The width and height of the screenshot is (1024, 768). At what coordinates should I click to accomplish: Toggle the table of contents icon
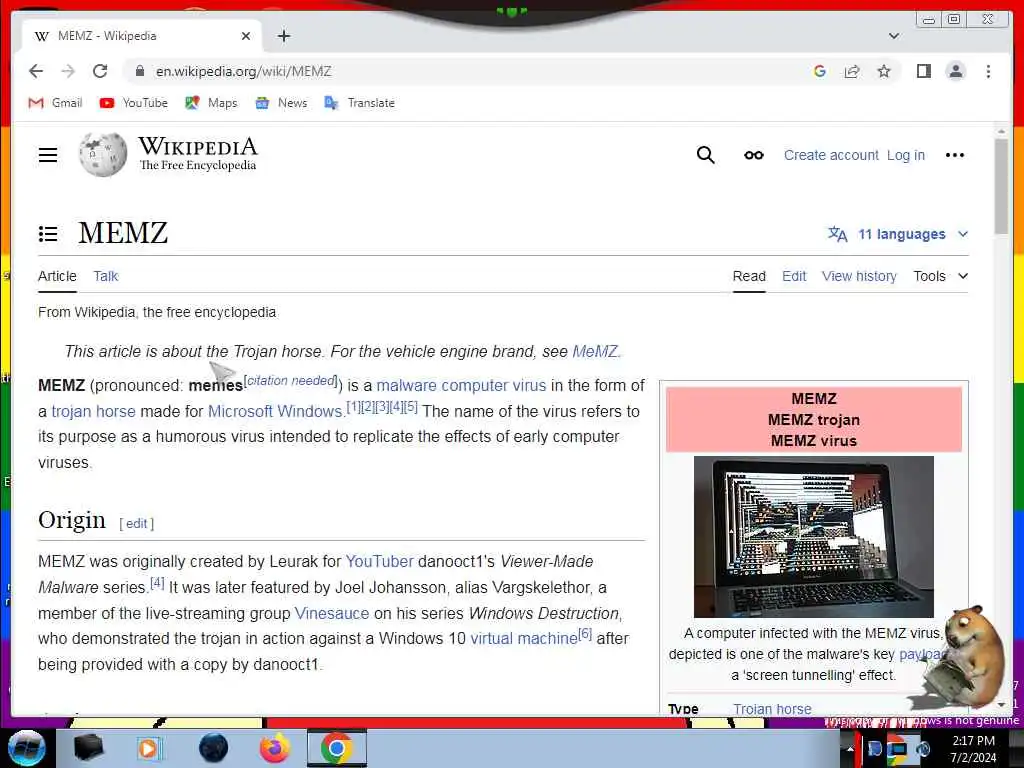click(x=48, y=234)
